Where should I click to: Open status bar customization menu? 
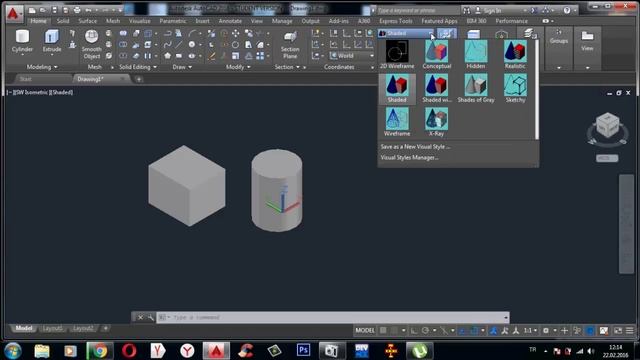pos(629,331)
